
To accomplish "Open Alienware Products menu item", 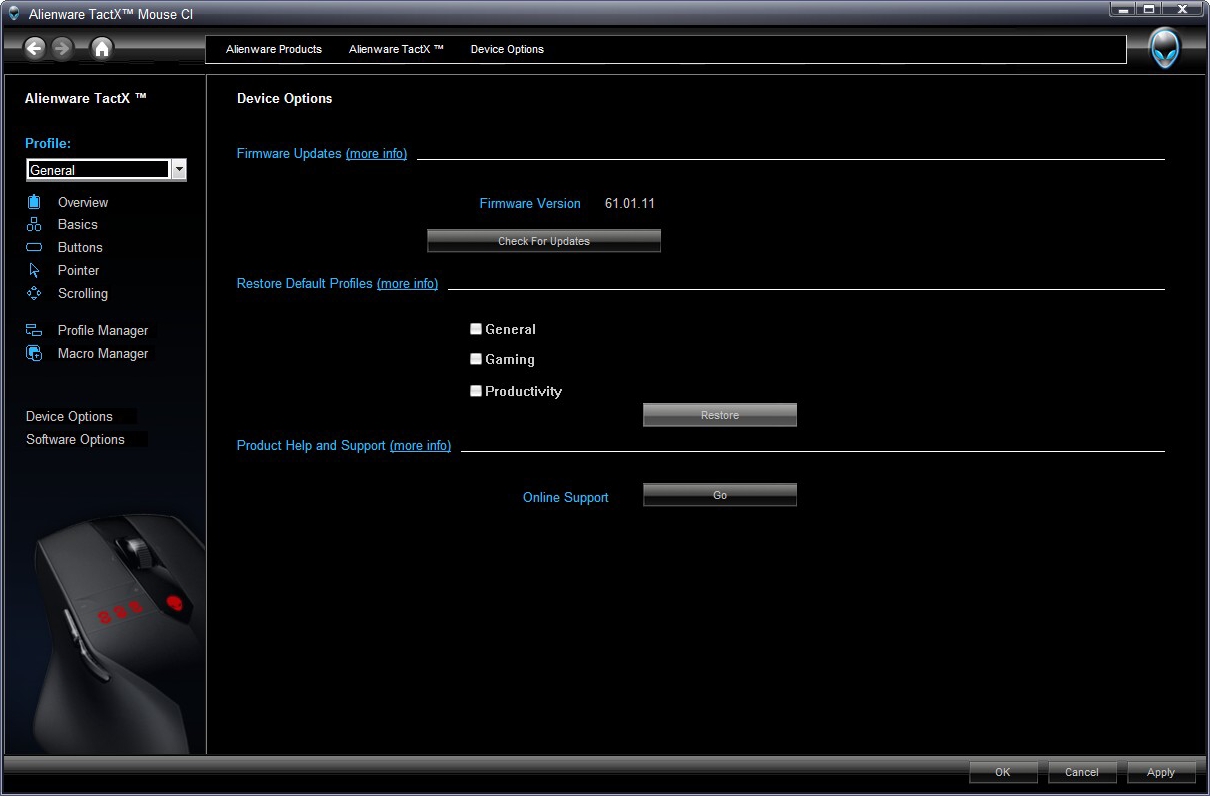I will coord(274,49).
